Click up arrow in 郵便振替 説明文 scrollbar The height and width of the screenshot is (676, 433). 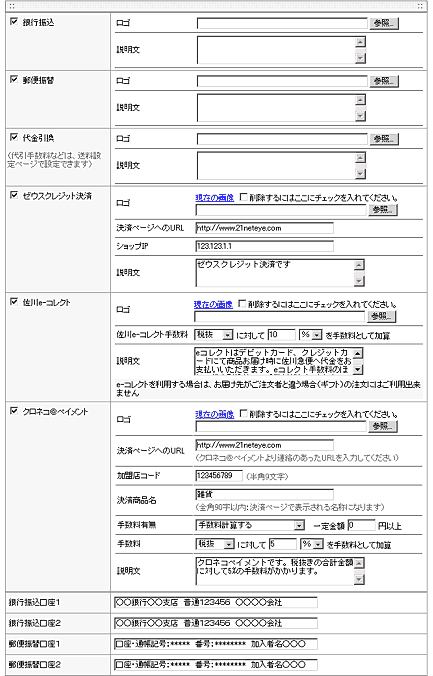click(x=361, y=100)
